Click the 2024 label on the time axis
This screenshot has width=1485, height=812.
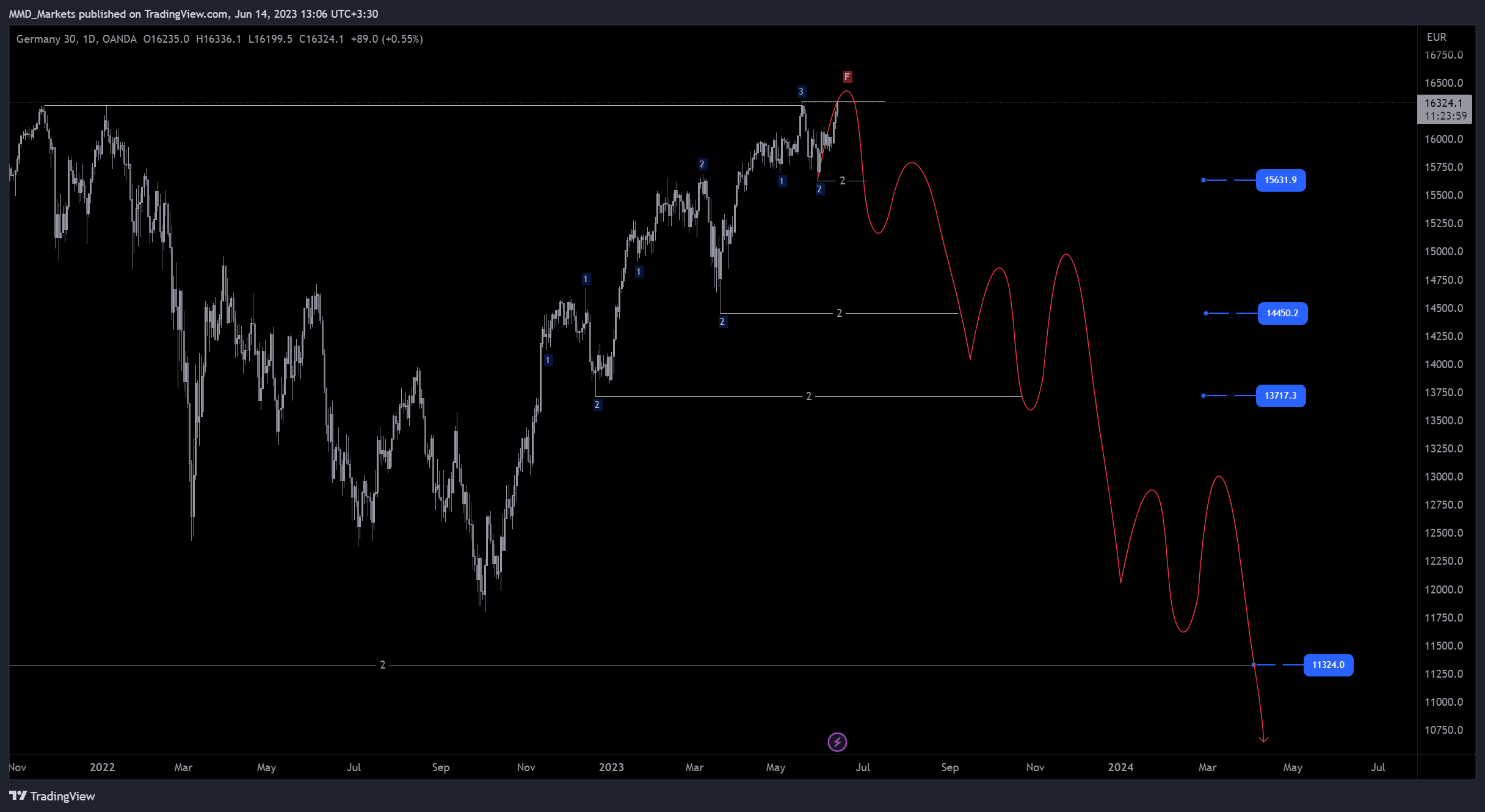(1120, 767)
